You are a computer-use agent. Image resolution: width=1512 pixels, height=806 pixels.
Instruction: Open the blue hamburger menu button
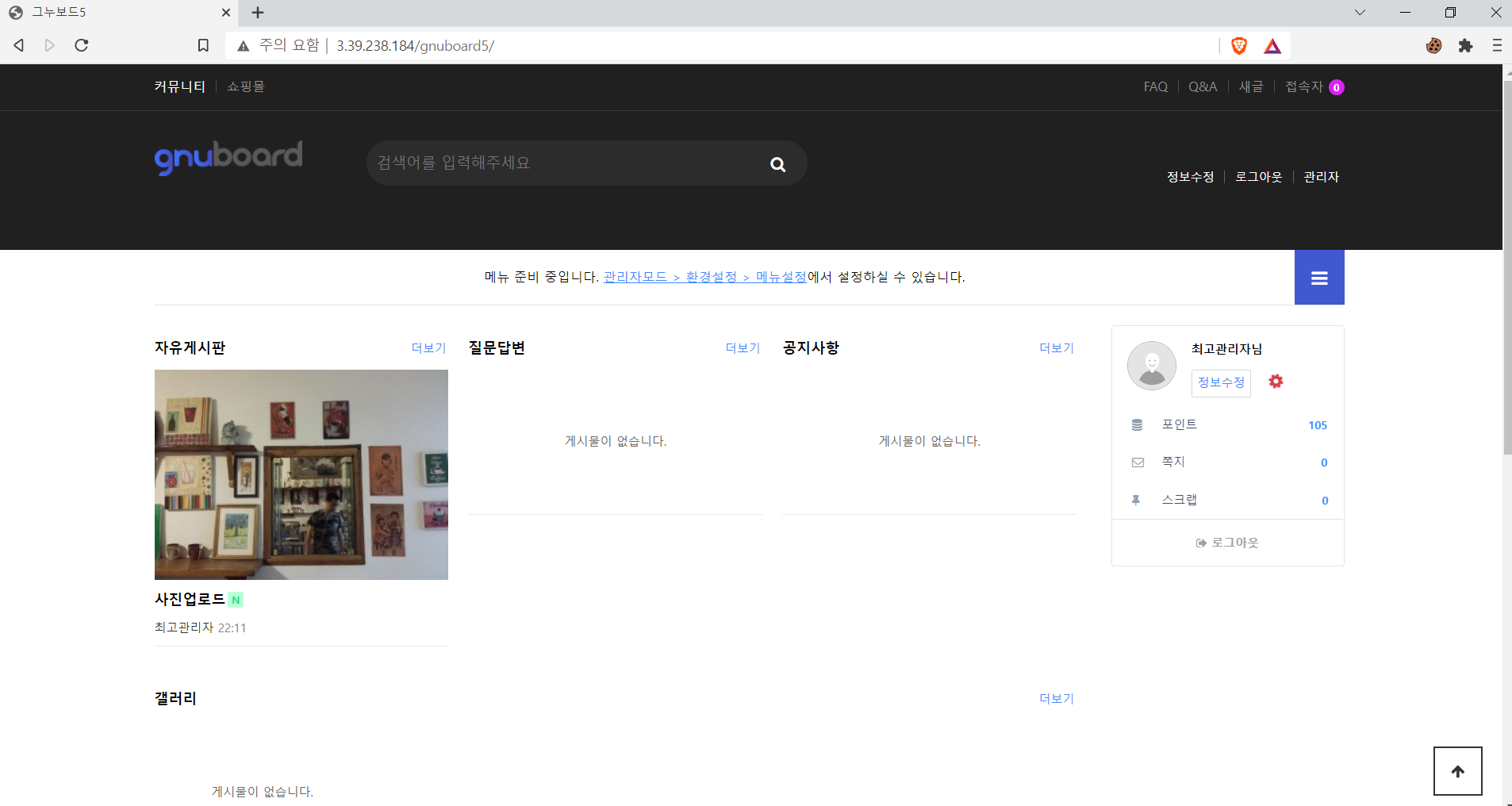point(1319,278)
